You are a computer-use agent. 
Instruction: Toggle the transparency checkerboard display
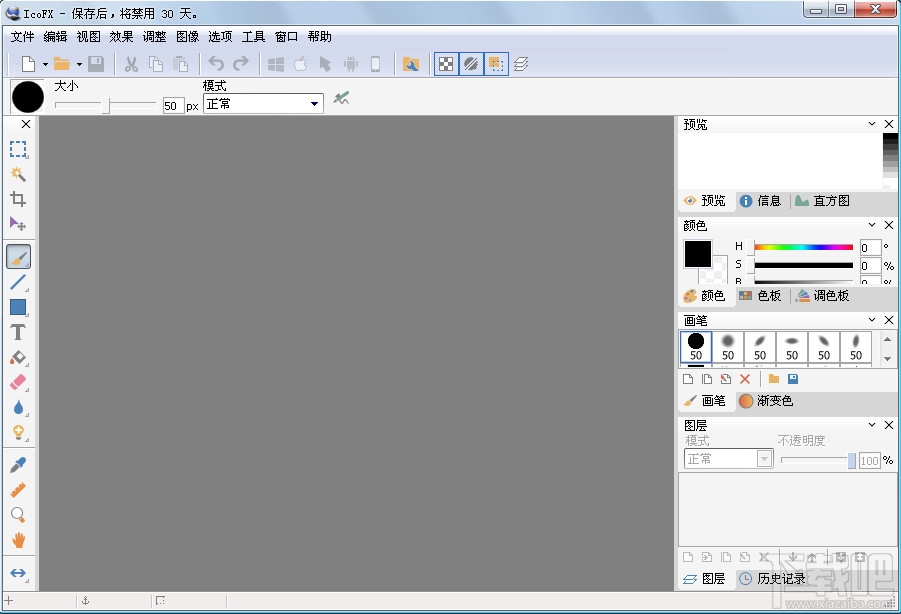click(x=446, y=64)
